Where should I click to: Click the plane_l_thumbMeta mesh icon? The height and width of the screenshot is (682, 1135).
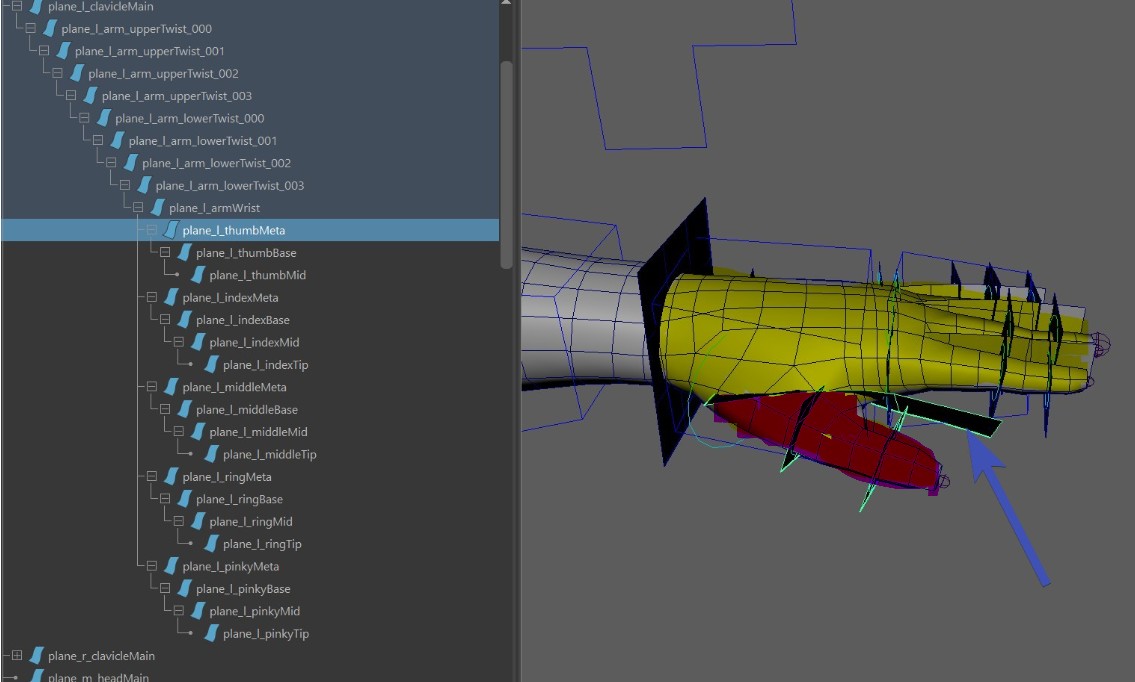pos(171,231)
